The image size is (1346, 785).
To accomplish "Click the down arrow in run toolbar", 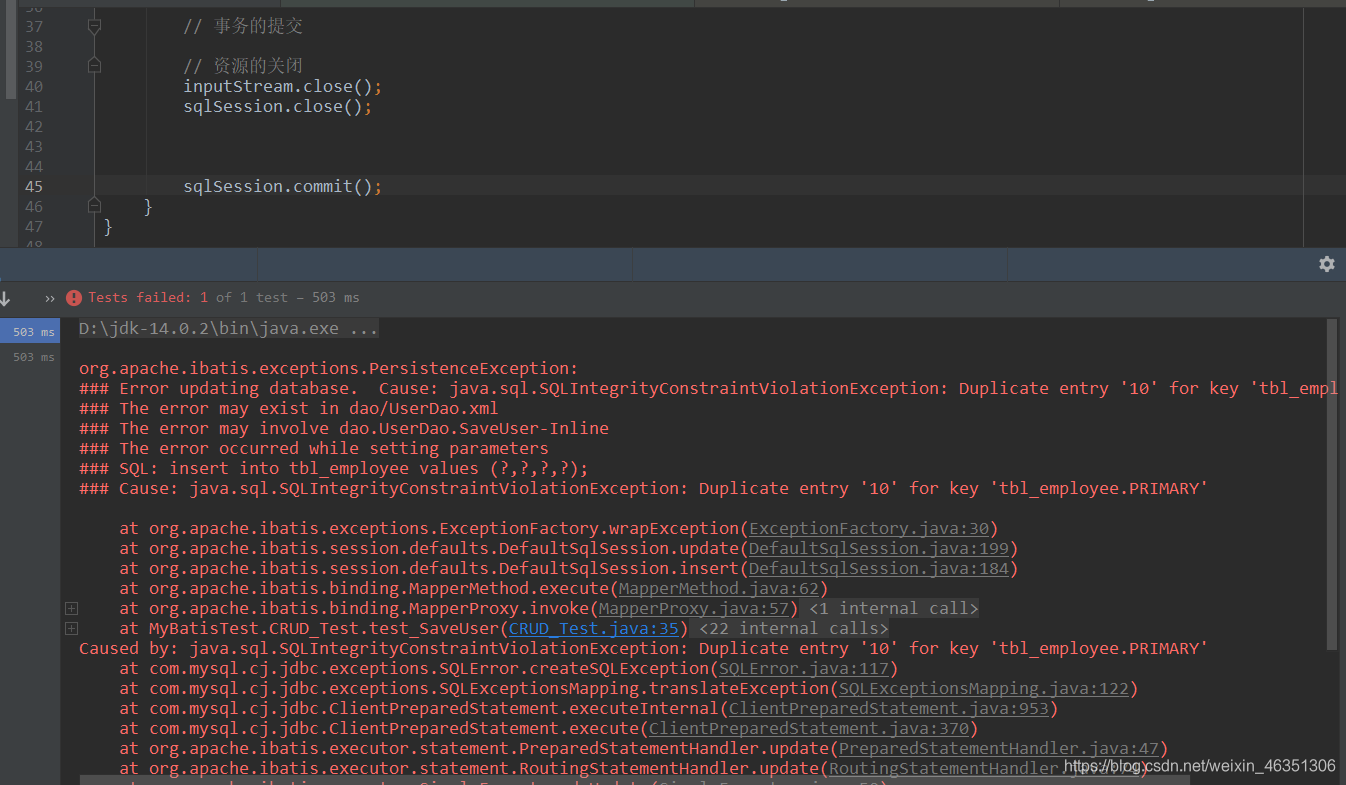I will point(5,298).
